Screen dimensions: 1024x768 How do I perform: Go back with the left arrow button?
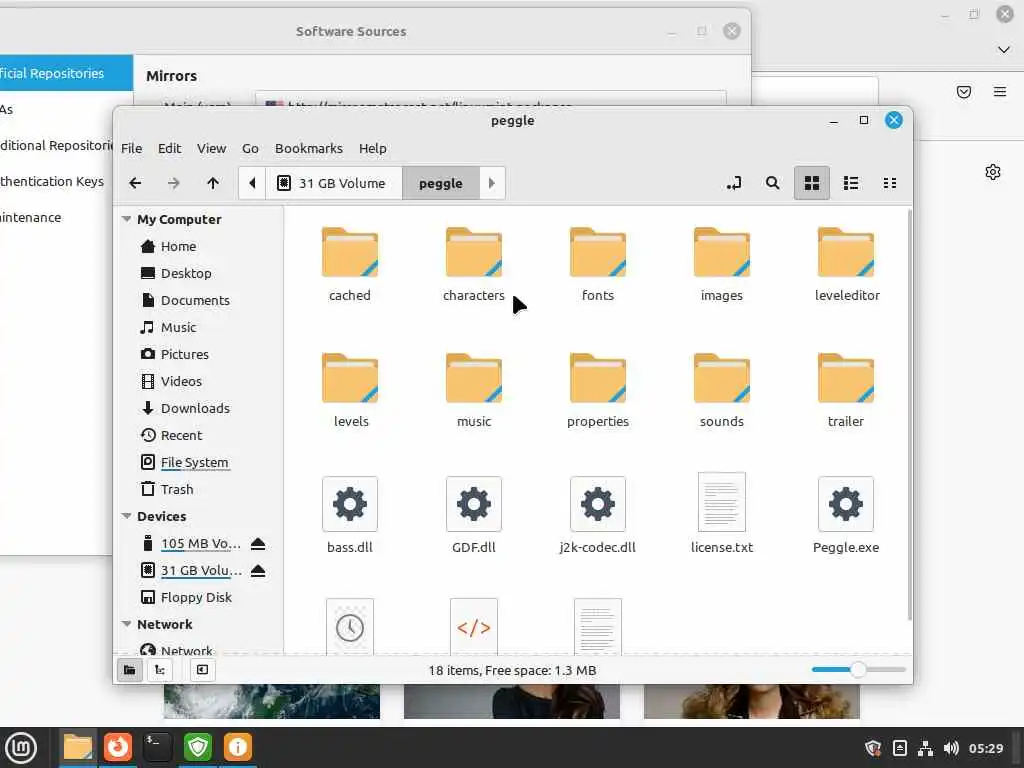pos(135,184)
